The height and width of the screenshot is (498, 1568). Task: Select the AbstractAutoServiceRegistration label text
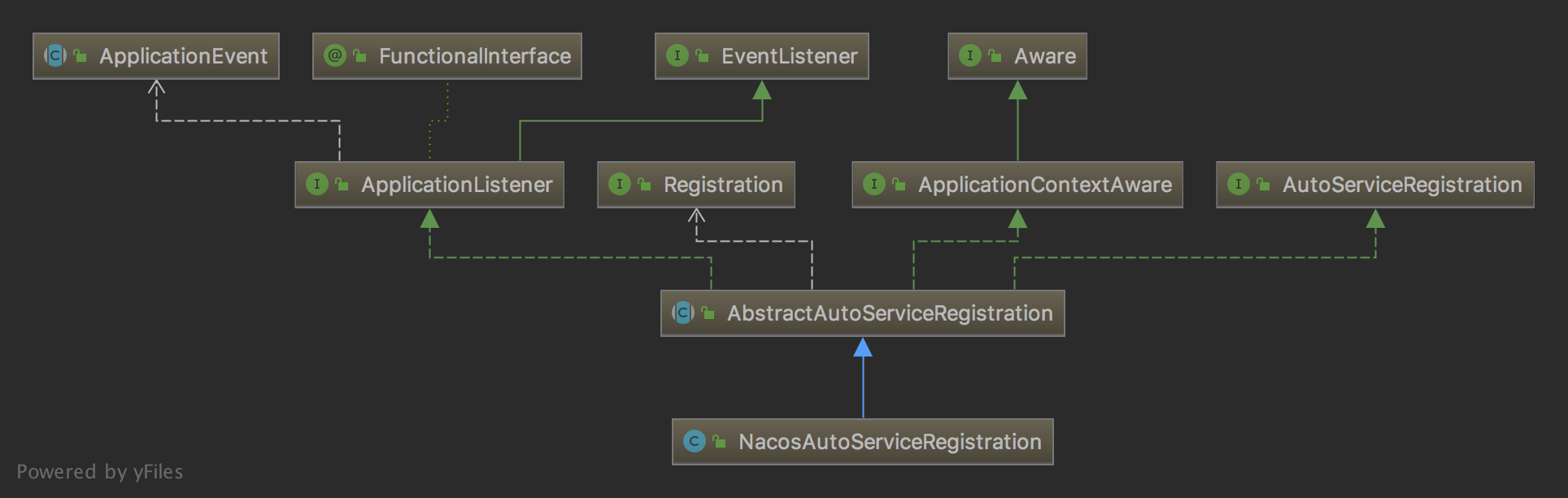click(x=890, y=313)
